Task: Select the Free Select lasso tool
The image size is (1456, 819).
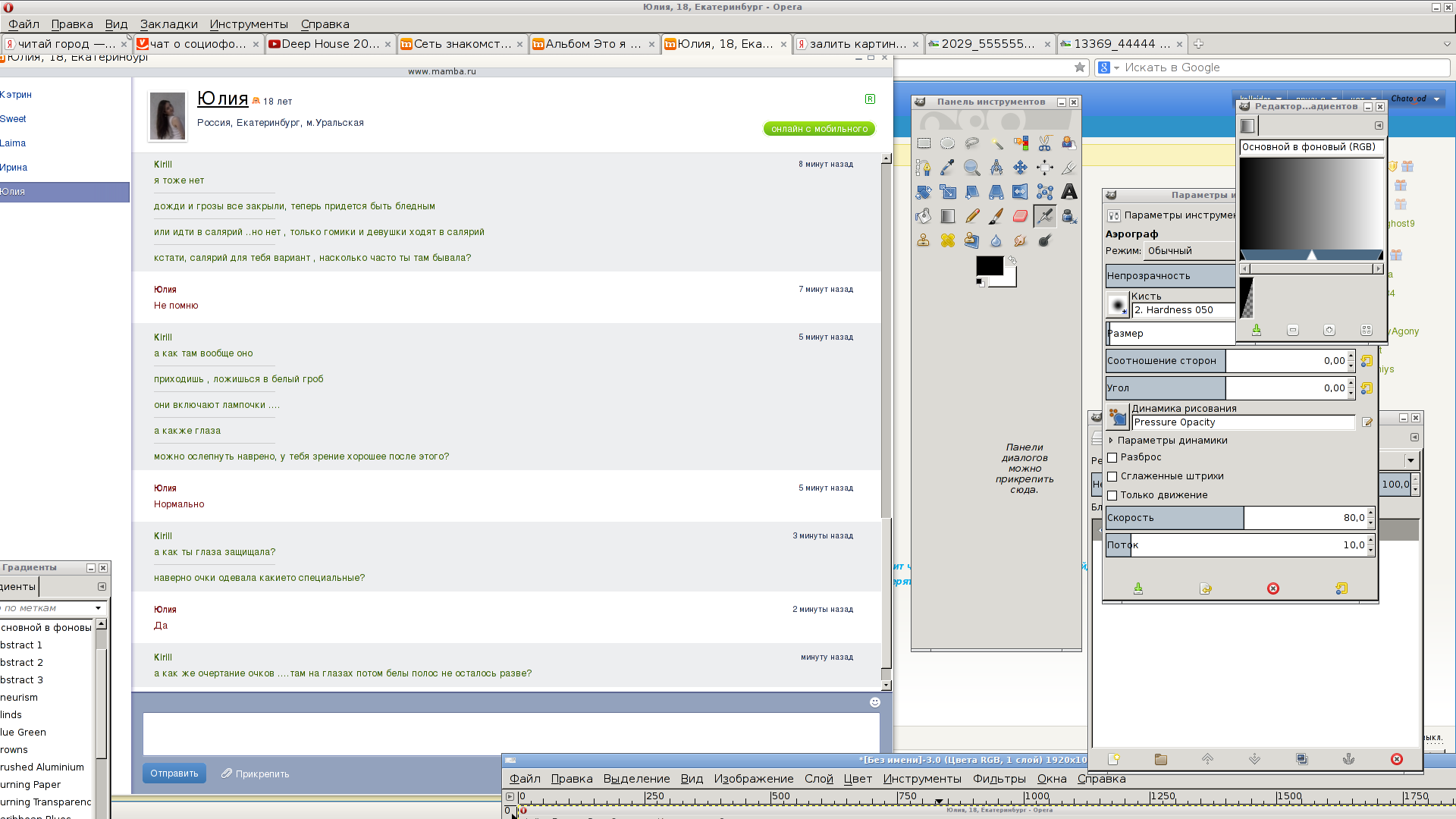Action: (972, 143)
